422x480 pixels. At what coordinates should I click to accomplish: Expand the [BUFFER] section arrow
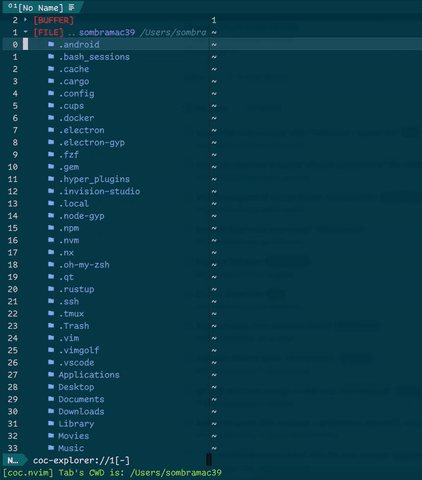tap(25, 20)
